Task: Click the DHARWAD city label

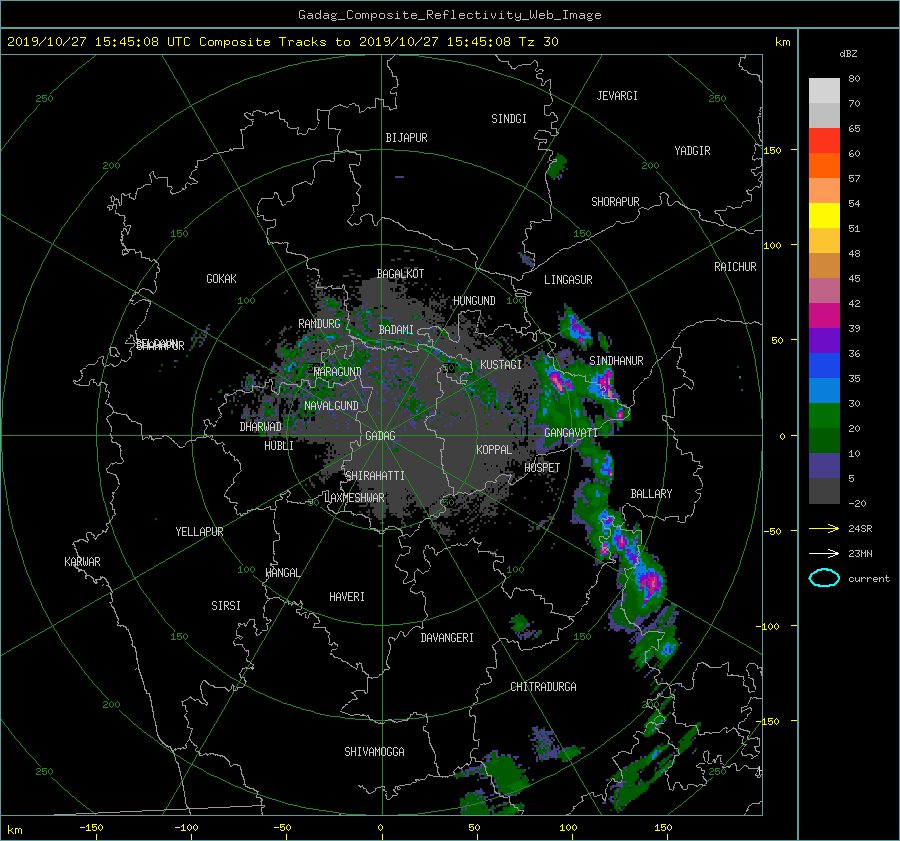Action: pos(261,427)
